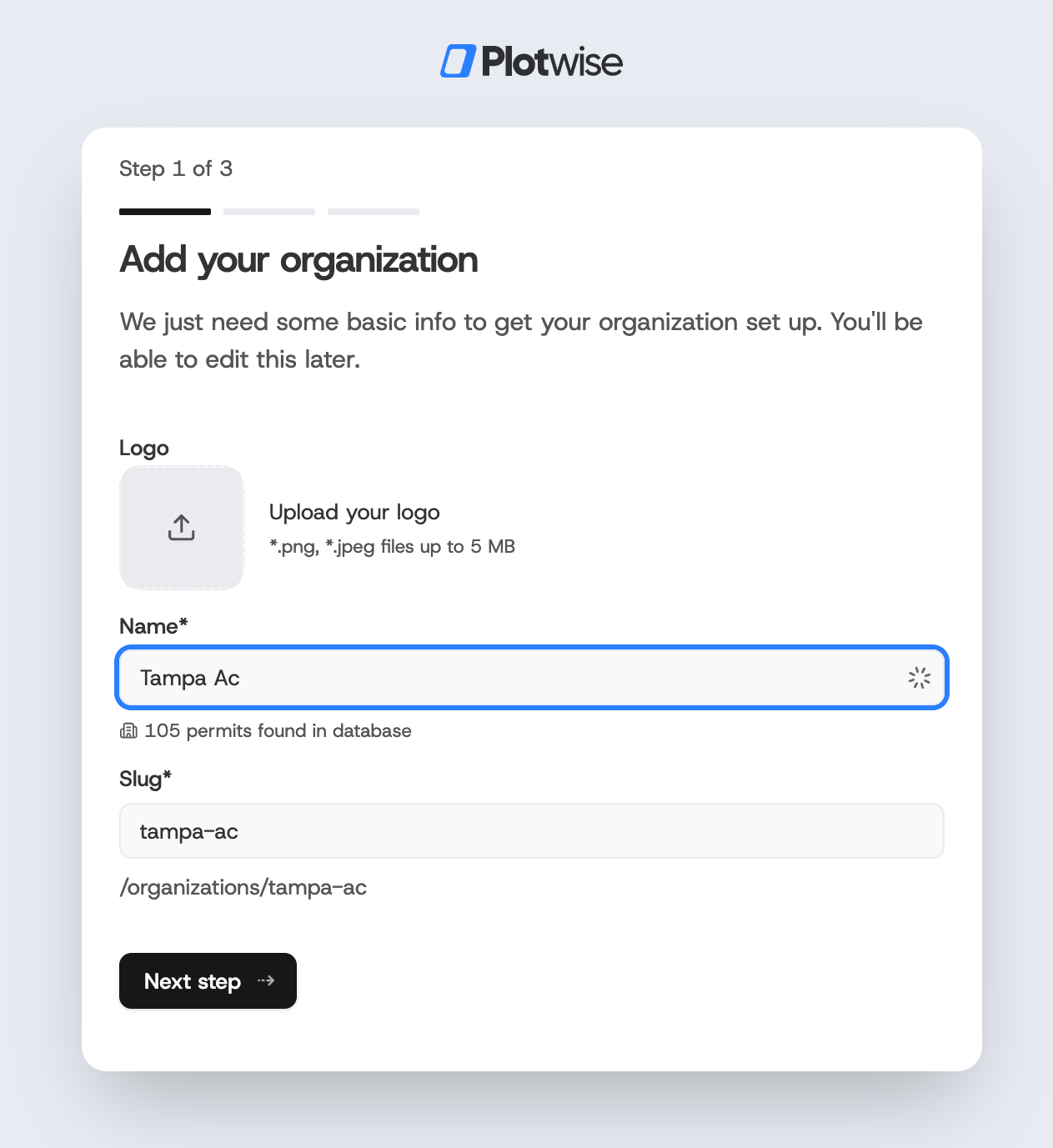Viewport: 1053px width, 1148px height.
Task: Click the arrow icon inside Next step button
Action: click(267, 981)
